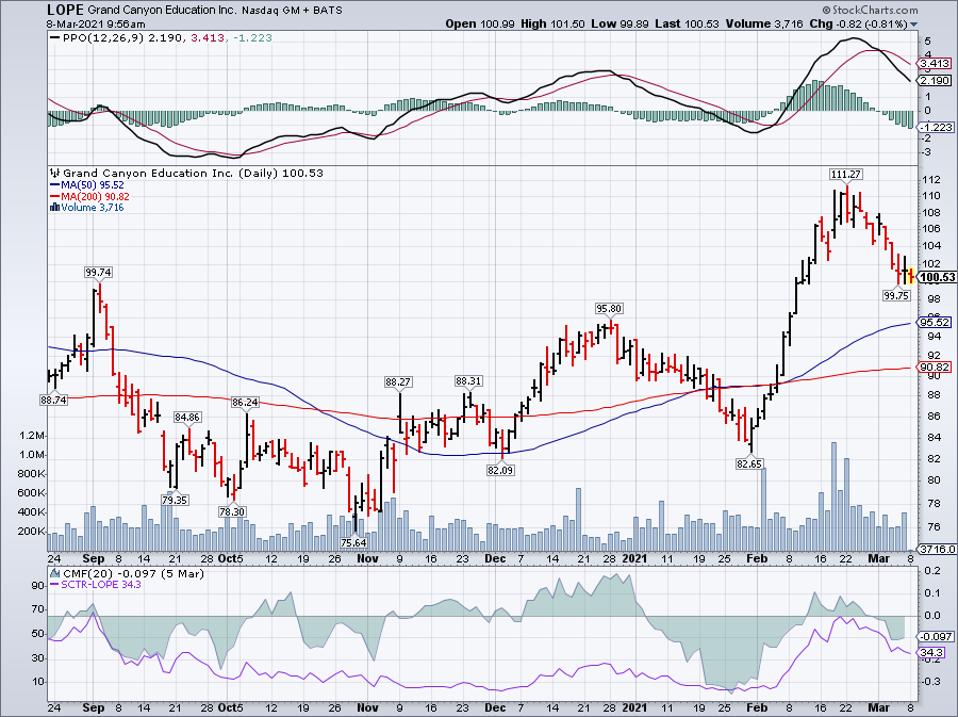Click the 84.86 price label
This screenshot has height=717, width=958.
pos(187,417)
